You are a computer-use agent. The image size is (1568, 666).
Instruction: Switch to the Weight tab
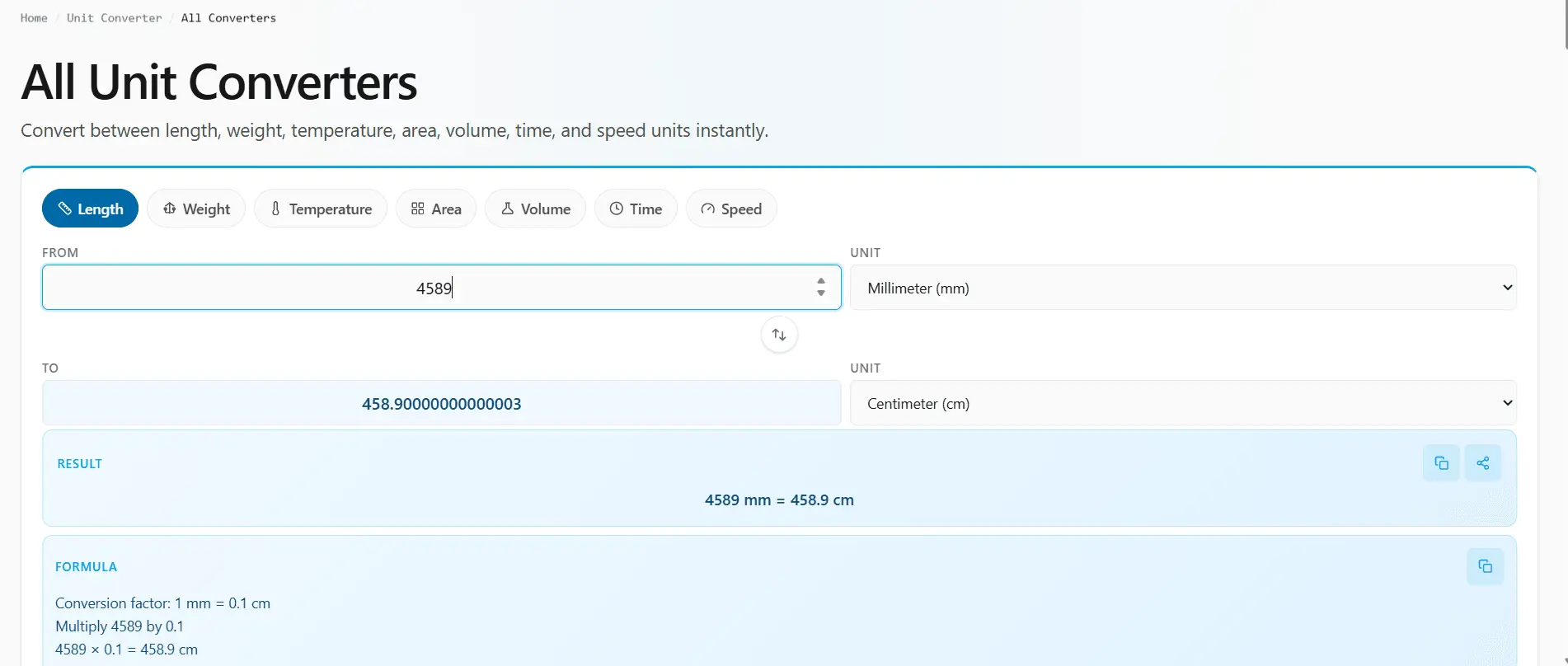(x=196, y=209)
